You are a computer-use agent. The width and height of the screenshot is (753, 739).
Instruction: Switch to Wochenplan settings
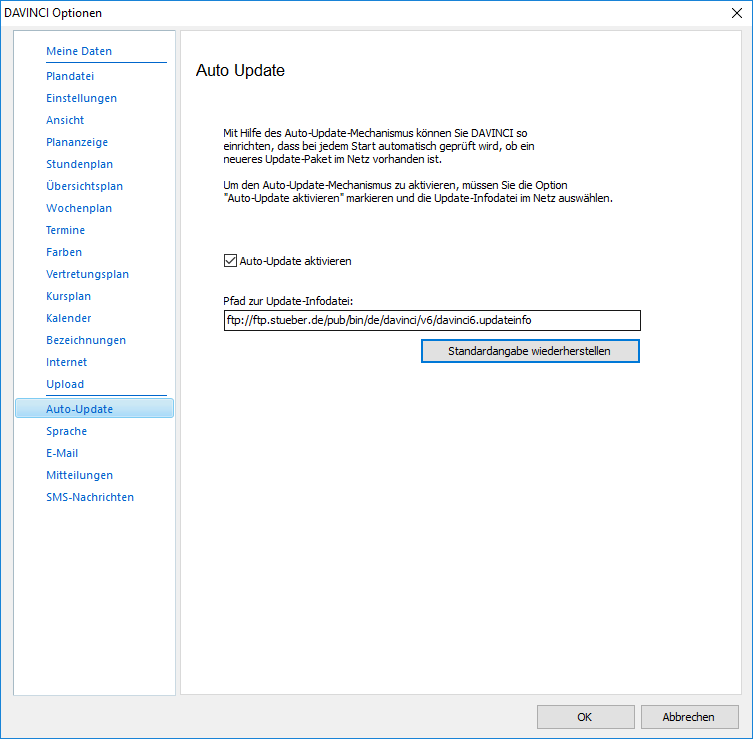coord(79,208)
